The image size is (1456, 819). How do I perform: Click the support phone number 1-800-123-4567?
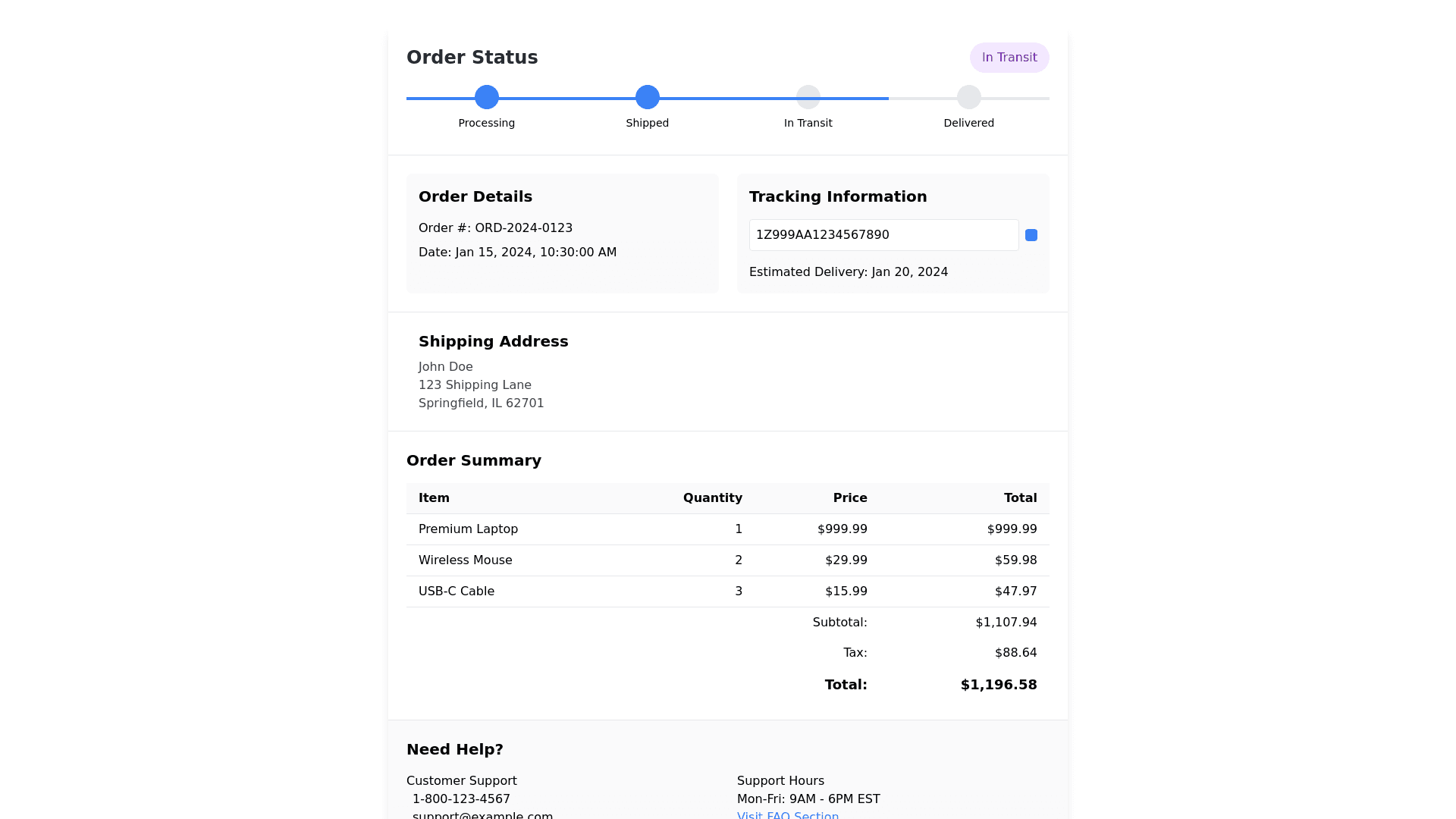click(461, 799)
